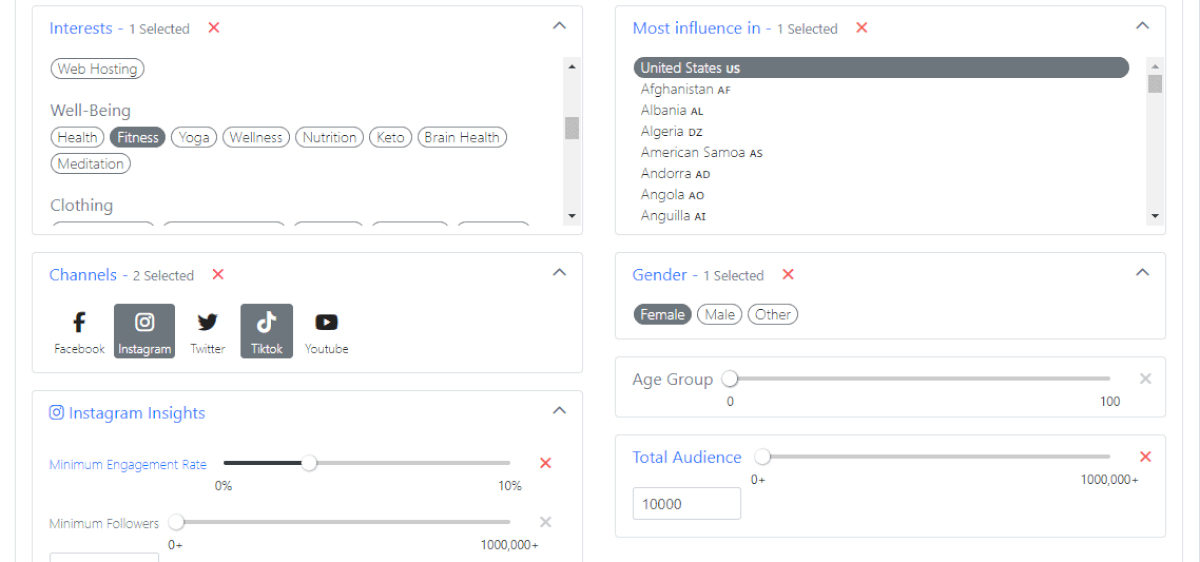Click country list scroll down arrow
This screenshot has height=562, width=1200.
pos(1155,216)
